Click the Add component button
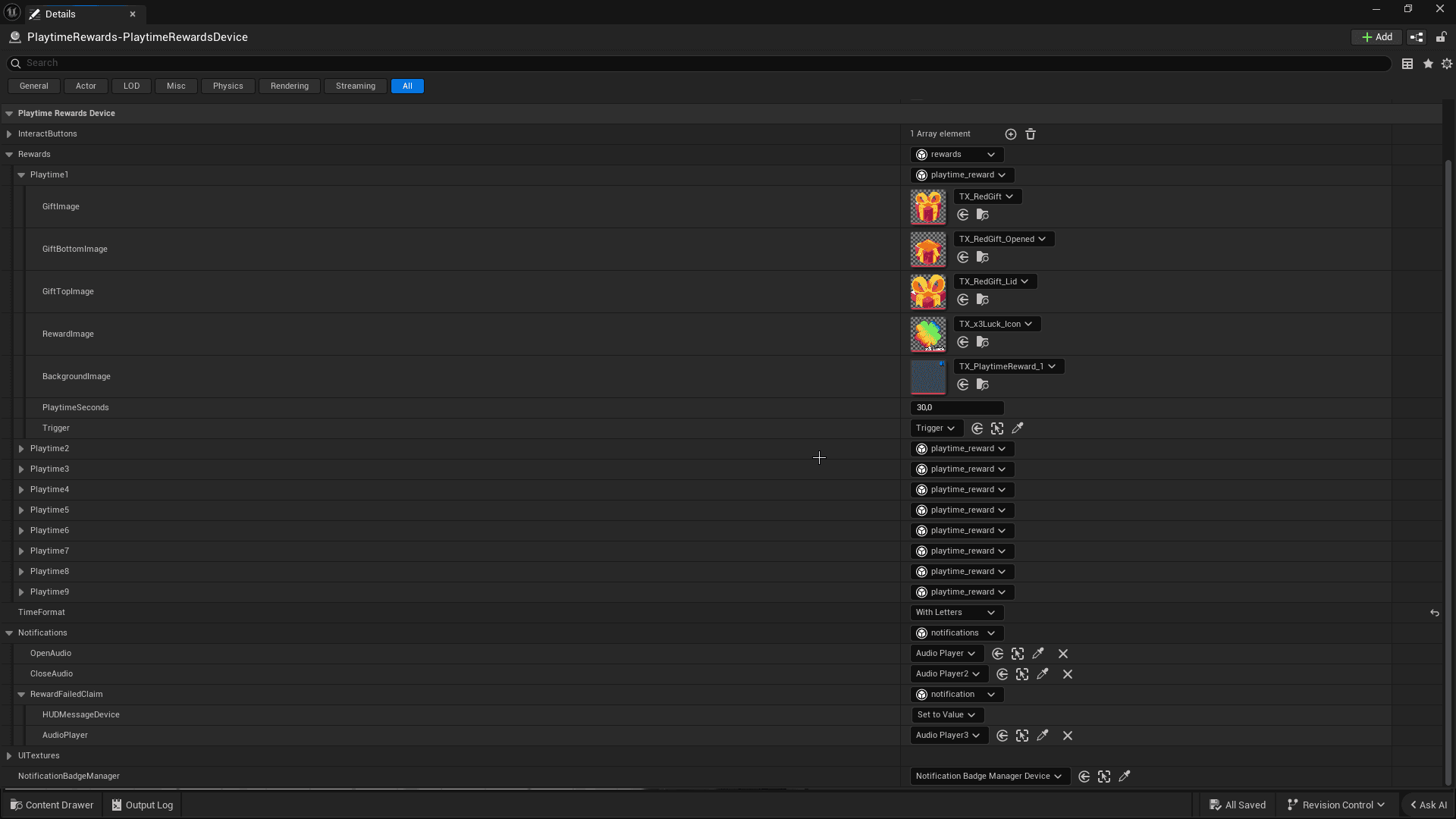Image resolution: width=1456 pixels, height=819 pixels. 1376,37
